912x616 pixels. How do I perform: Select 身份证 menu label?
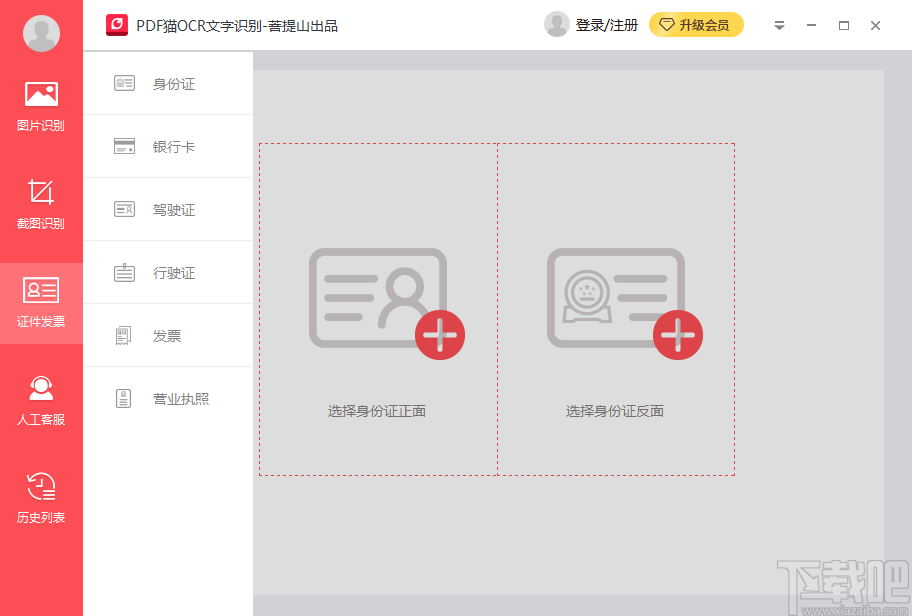click(x=174, y=84)
